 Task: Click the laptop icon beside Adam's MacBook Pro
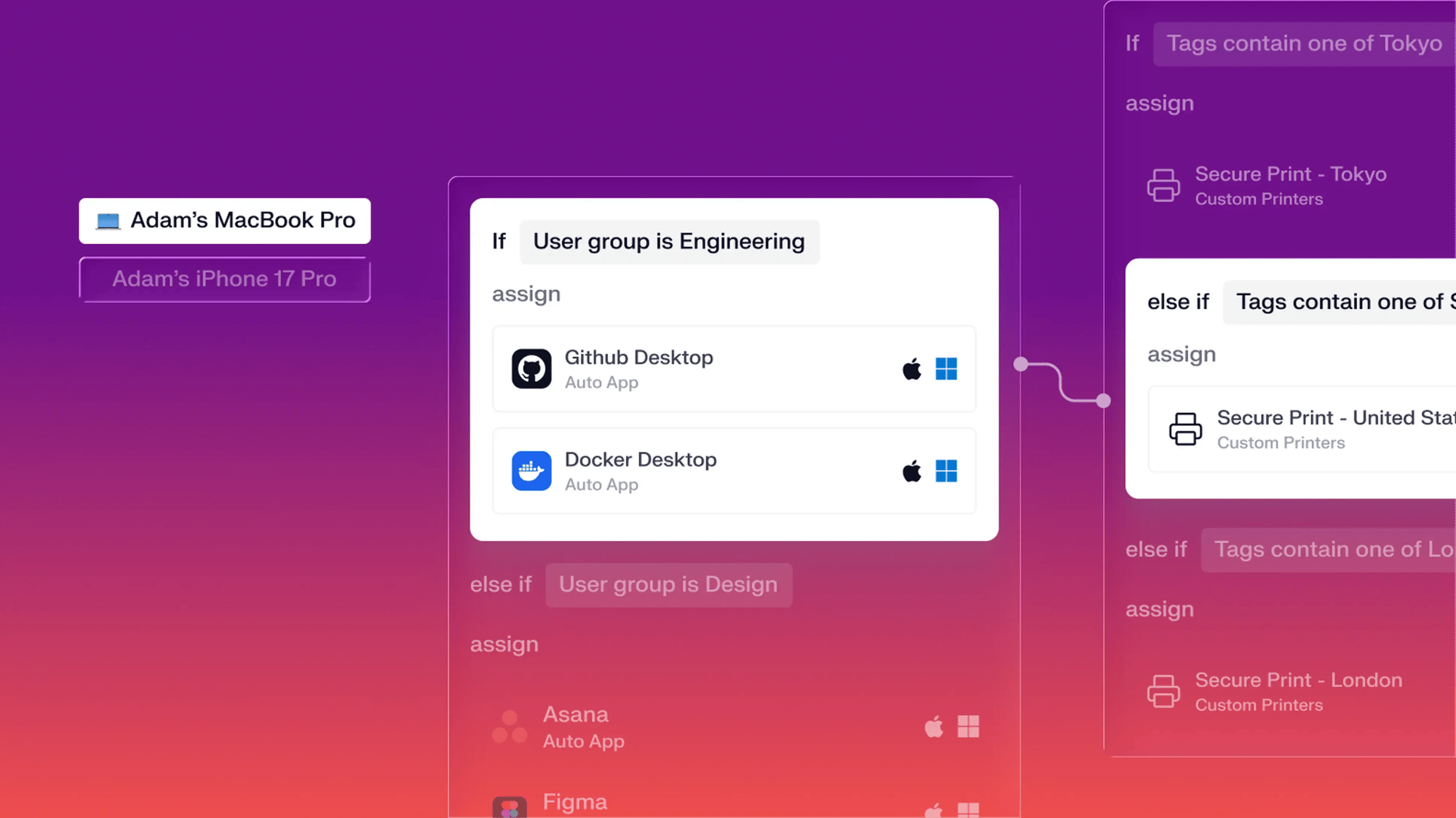pyautogui.click(x=109, y=220)
